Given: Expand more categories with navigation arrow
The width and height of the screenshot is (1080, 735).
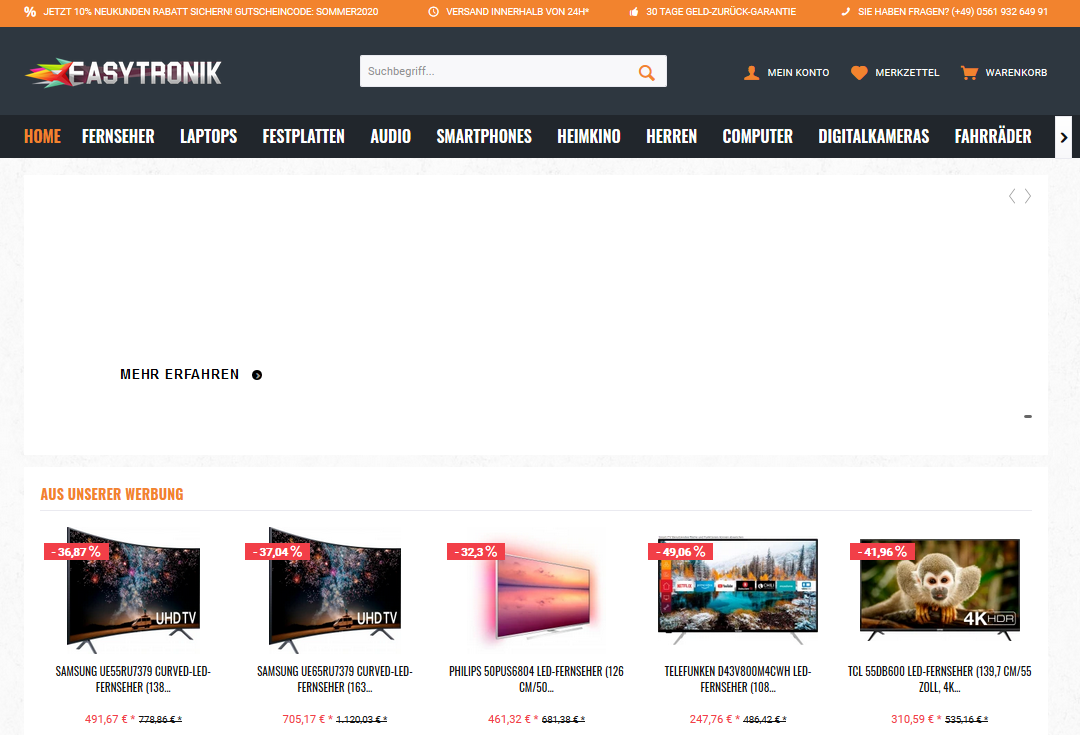Looking at the screenshot, I should pyautogui.click(x=1063, y=137).
